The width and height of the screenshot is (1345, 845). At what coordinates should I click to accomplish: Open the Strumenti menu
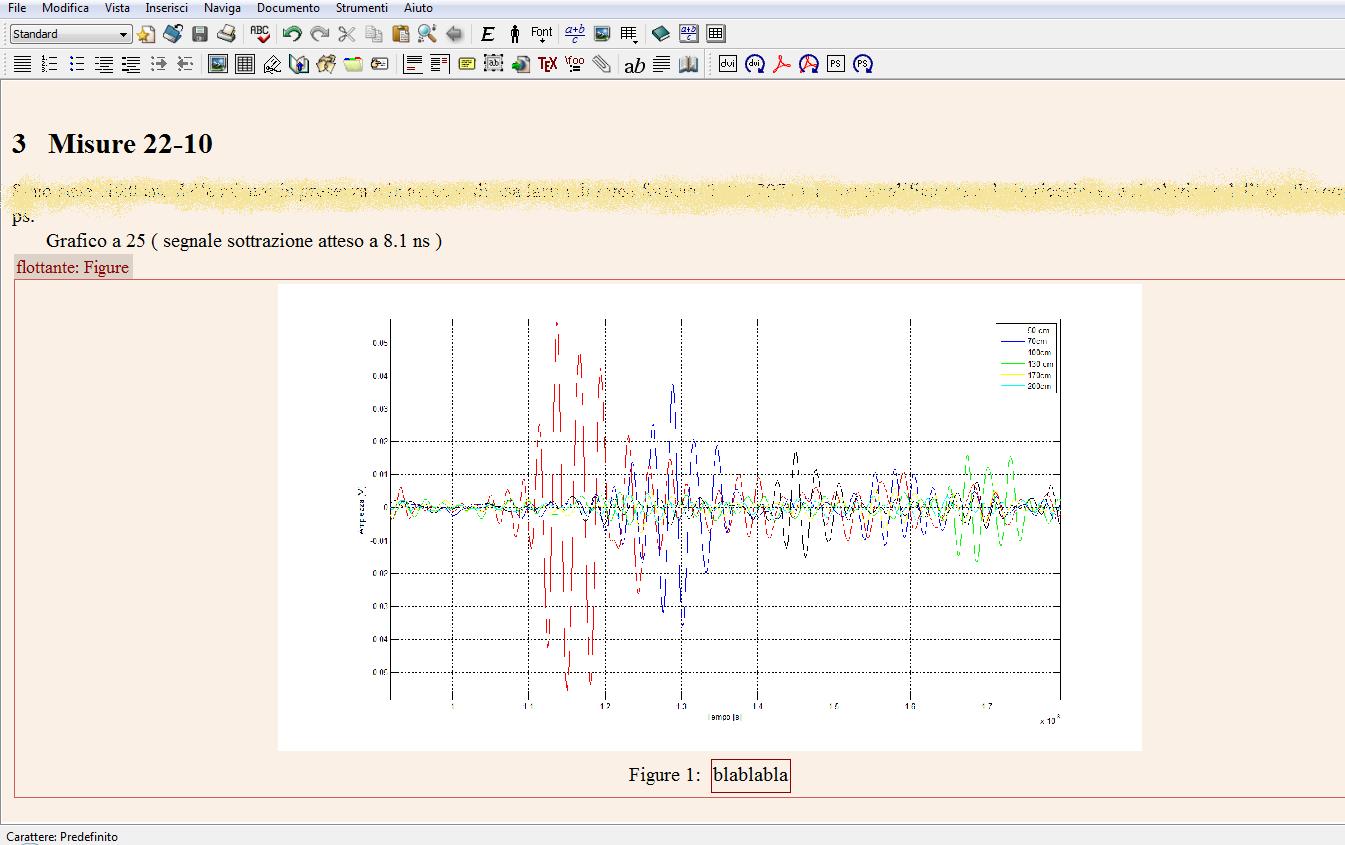[362, 8]
